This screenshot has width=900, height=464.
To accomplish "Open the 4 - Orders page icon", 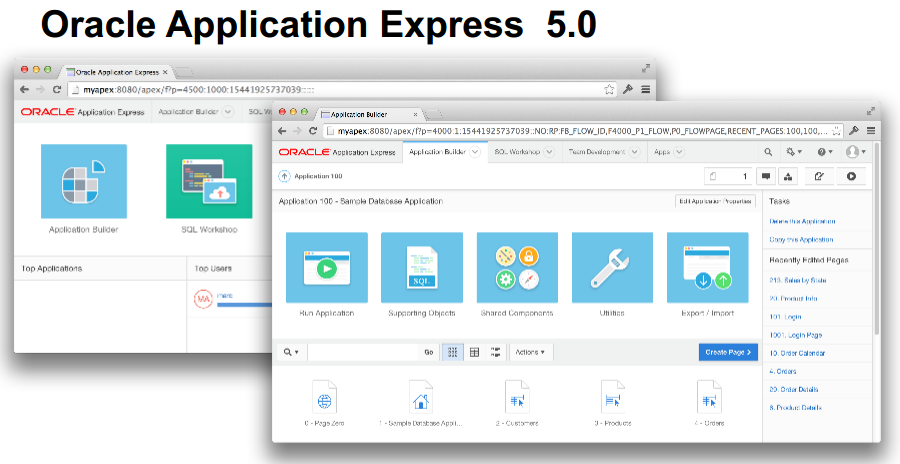I will (x=709, y=397).
